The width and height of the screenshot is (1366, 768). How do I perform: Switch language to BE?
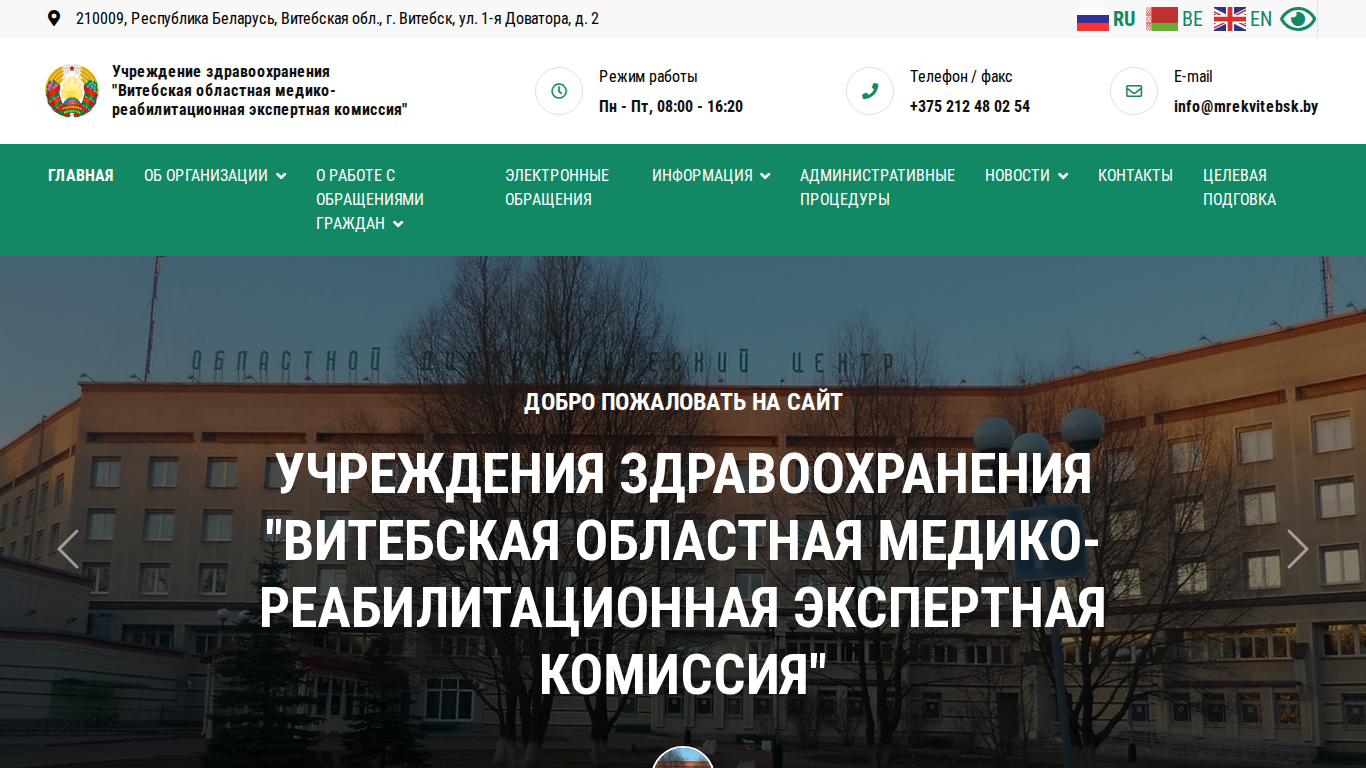1192,19
